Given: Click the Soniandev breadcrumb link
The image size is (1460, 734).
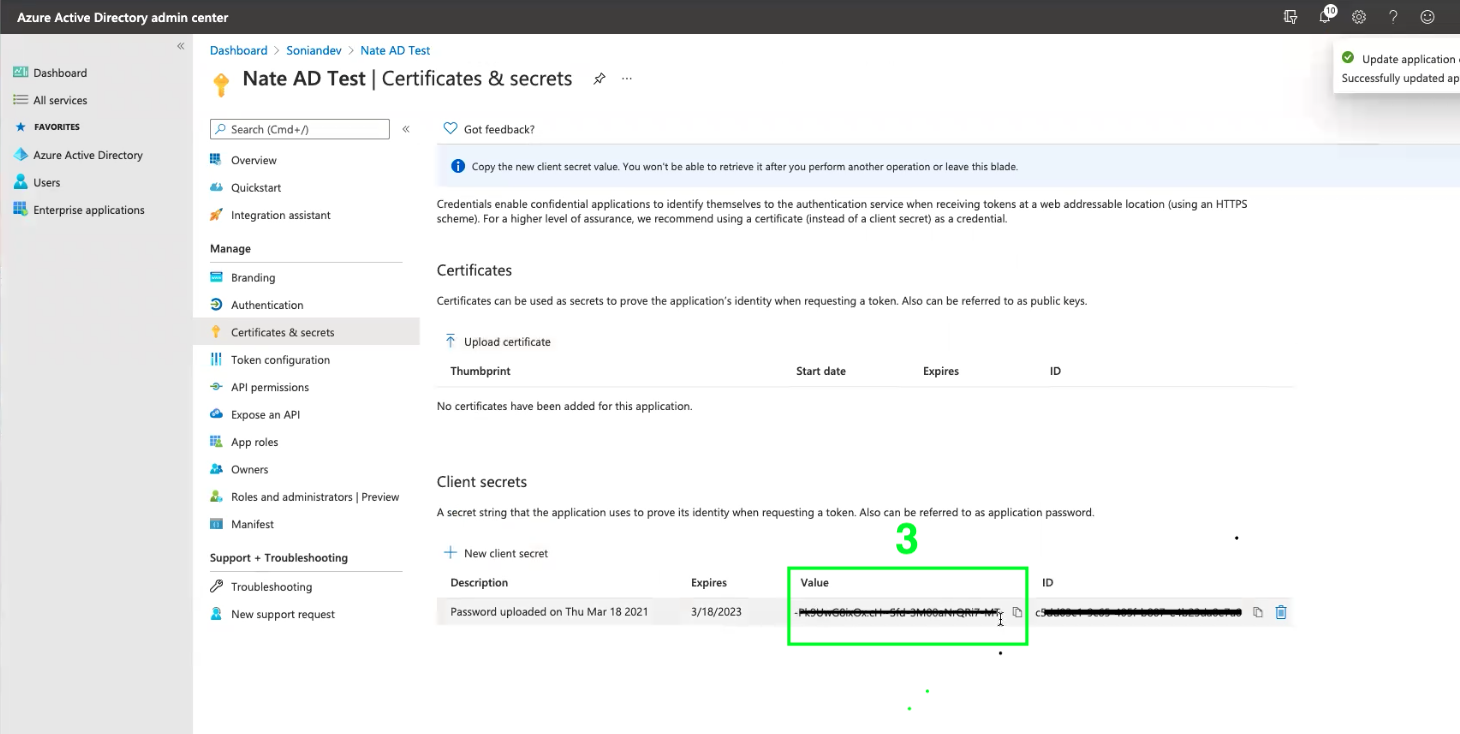Looking at the screenshot, I should (314, 50).
